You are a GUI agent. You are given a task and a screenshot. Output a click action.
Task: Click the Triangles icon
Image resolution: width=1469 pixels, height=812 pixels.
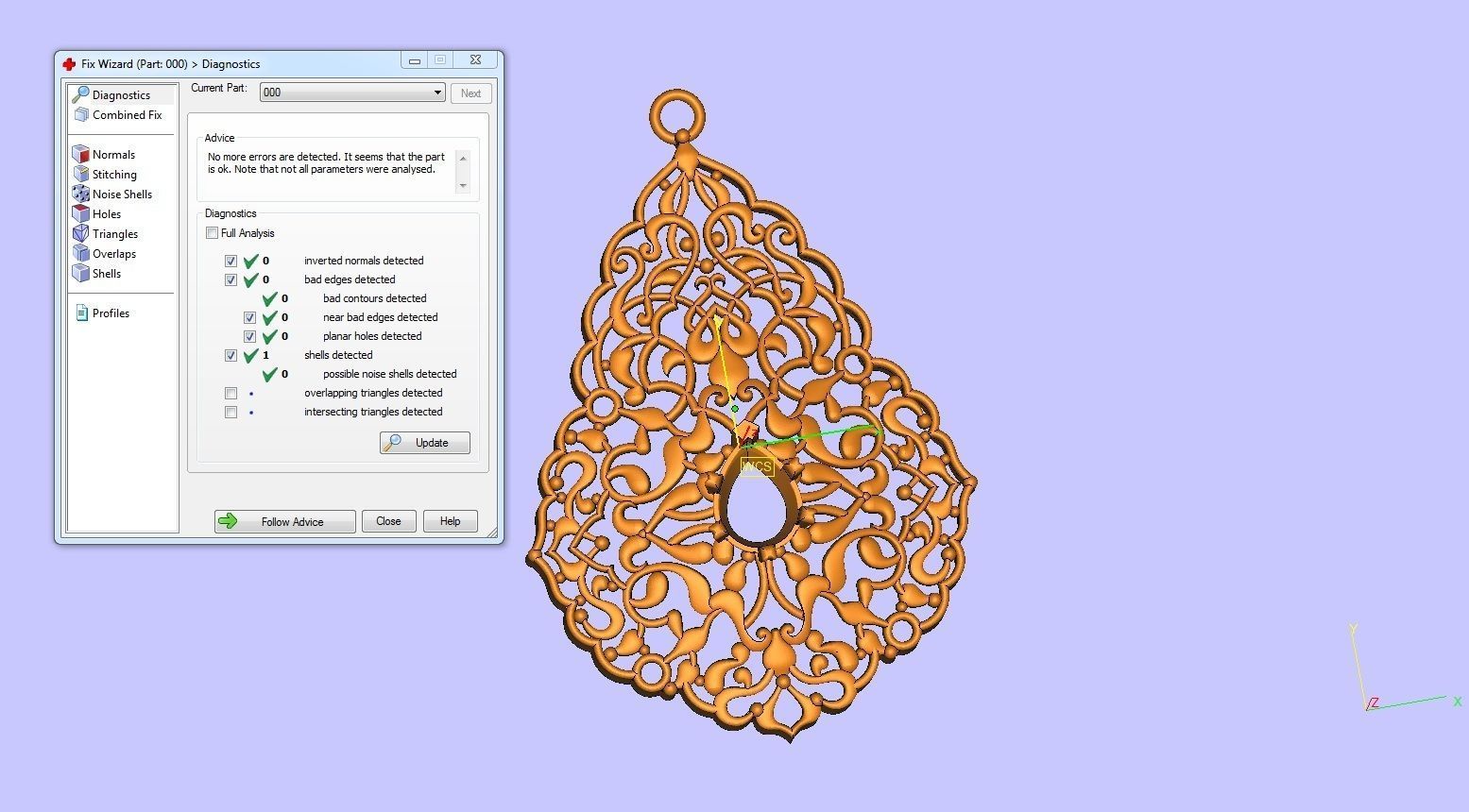tap(81, 234)
